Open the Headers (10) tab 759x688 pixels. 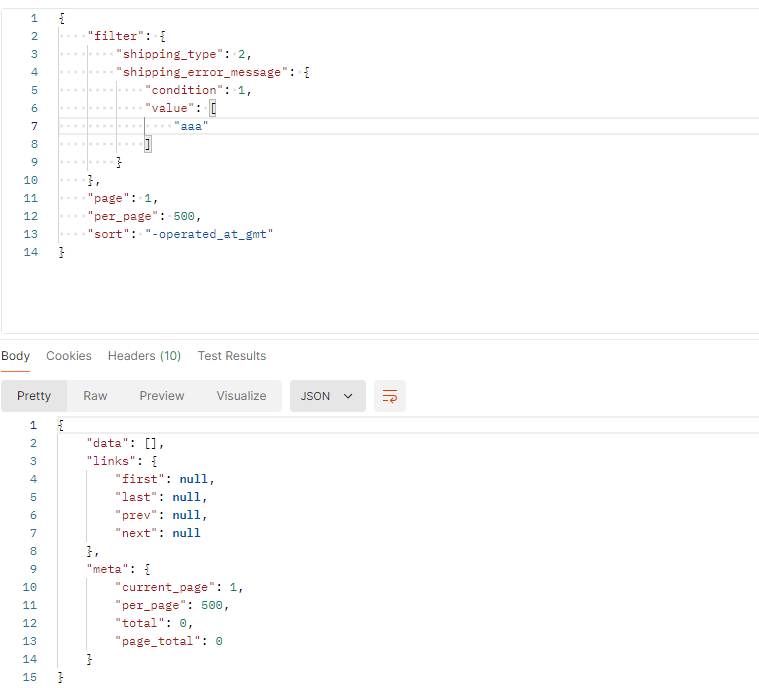[144, 356]
